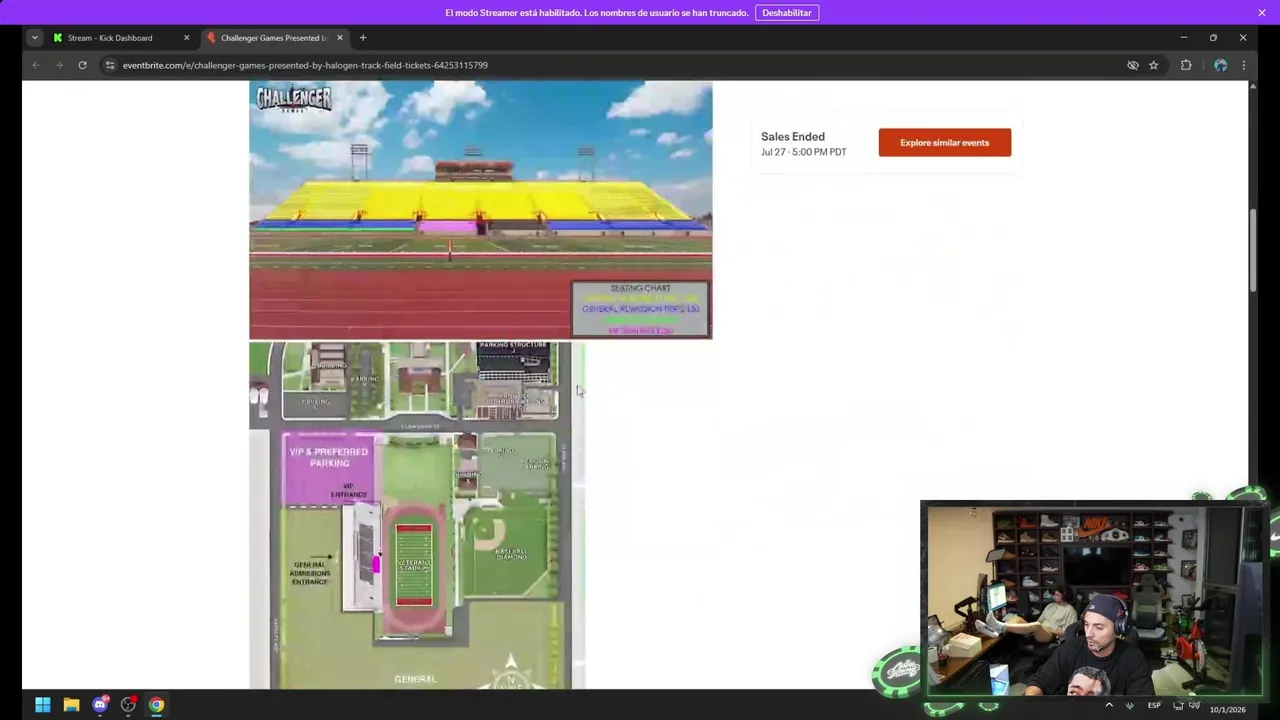View site information icon in address bar
The width and height of the screenshot is (1280, 720).
110,65
